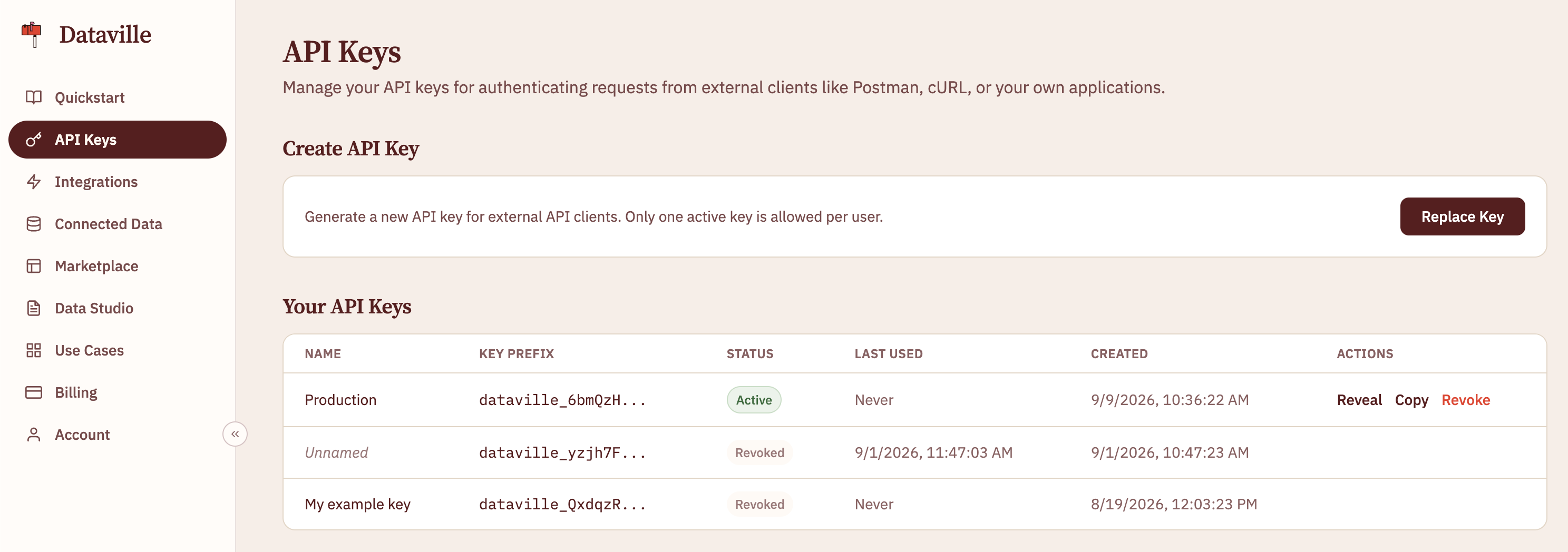Click the Active status badge
Viewport: 1568px width, 552px height.
click(754, 400)
